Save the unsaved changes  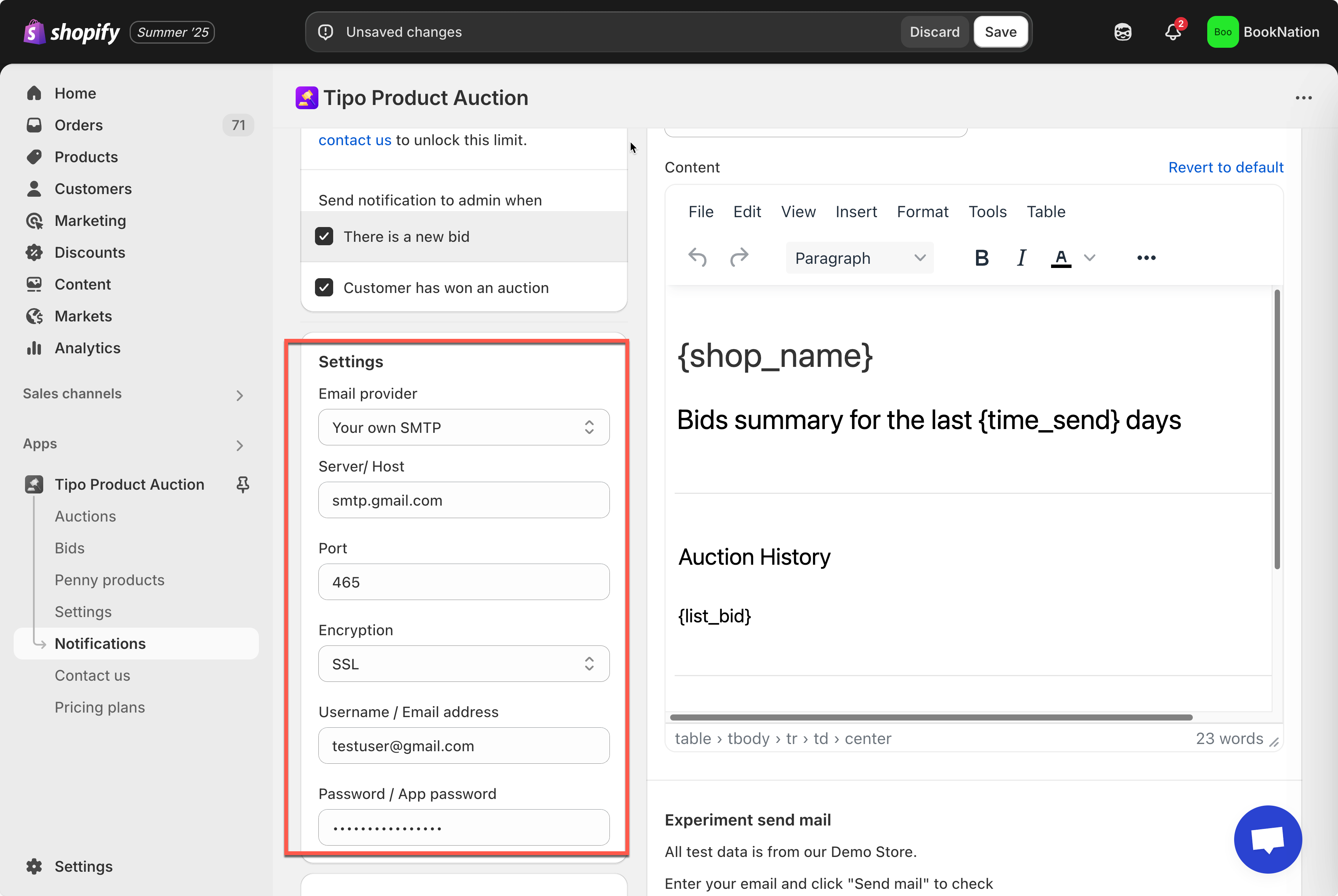click(1000, 32)
